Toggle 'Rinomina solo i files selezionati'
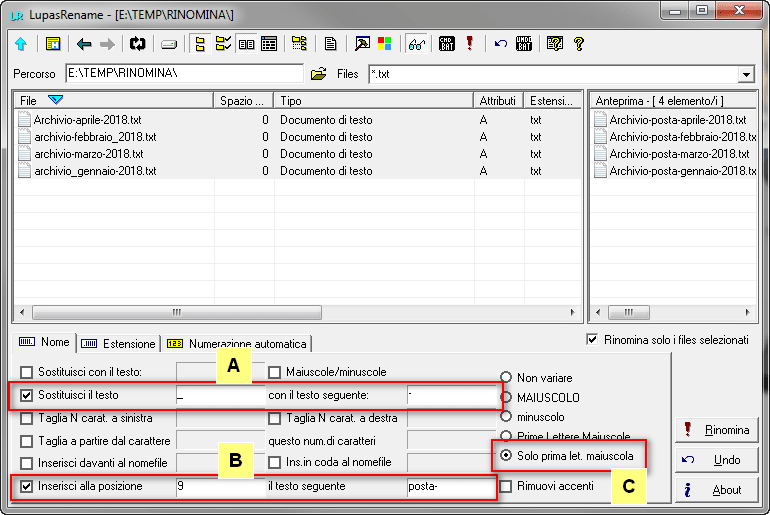The image size is (770, 515). [x=593, y=340]
